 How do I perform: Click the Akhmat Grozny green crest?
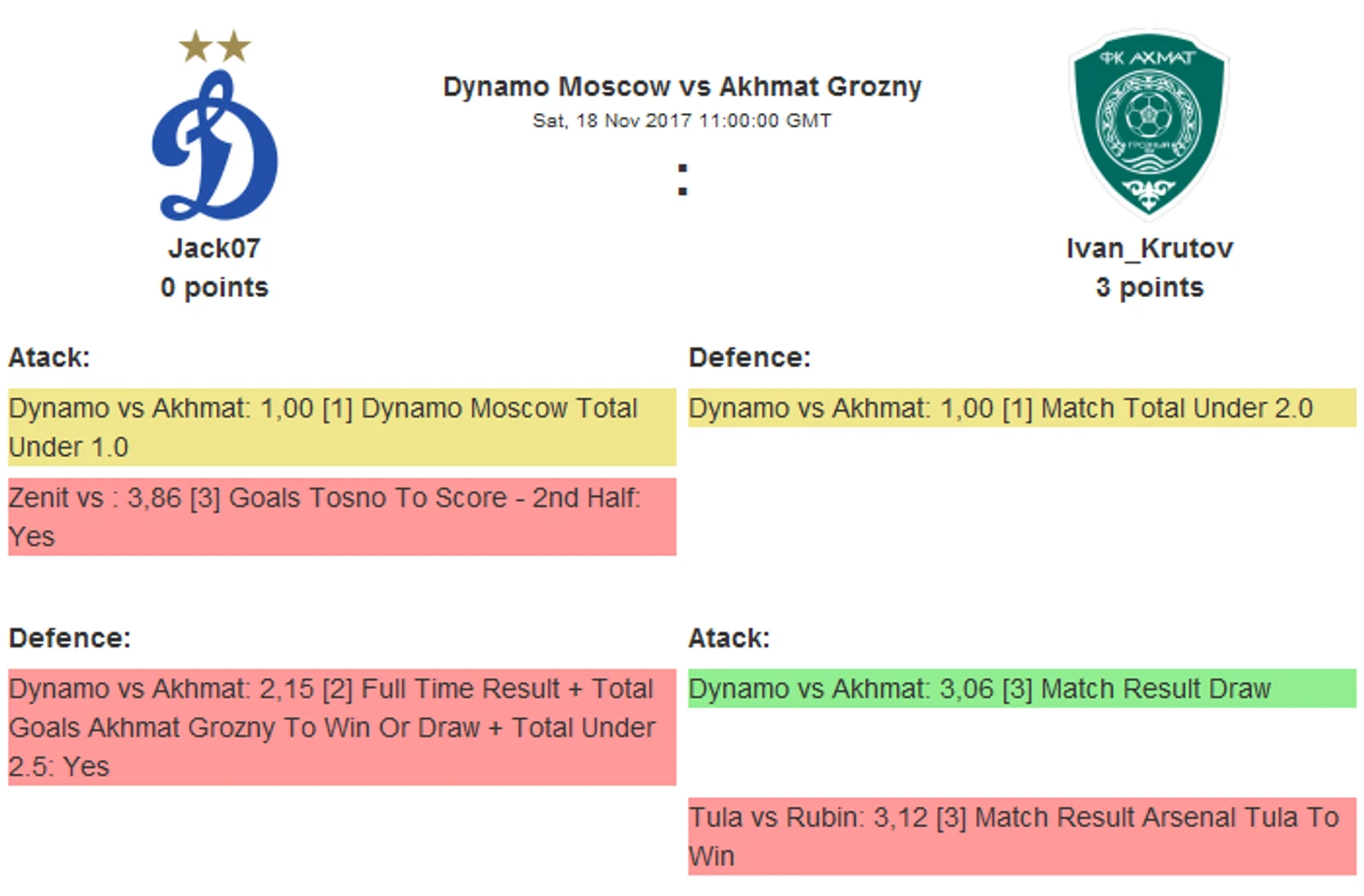[x=1148, y=122]
